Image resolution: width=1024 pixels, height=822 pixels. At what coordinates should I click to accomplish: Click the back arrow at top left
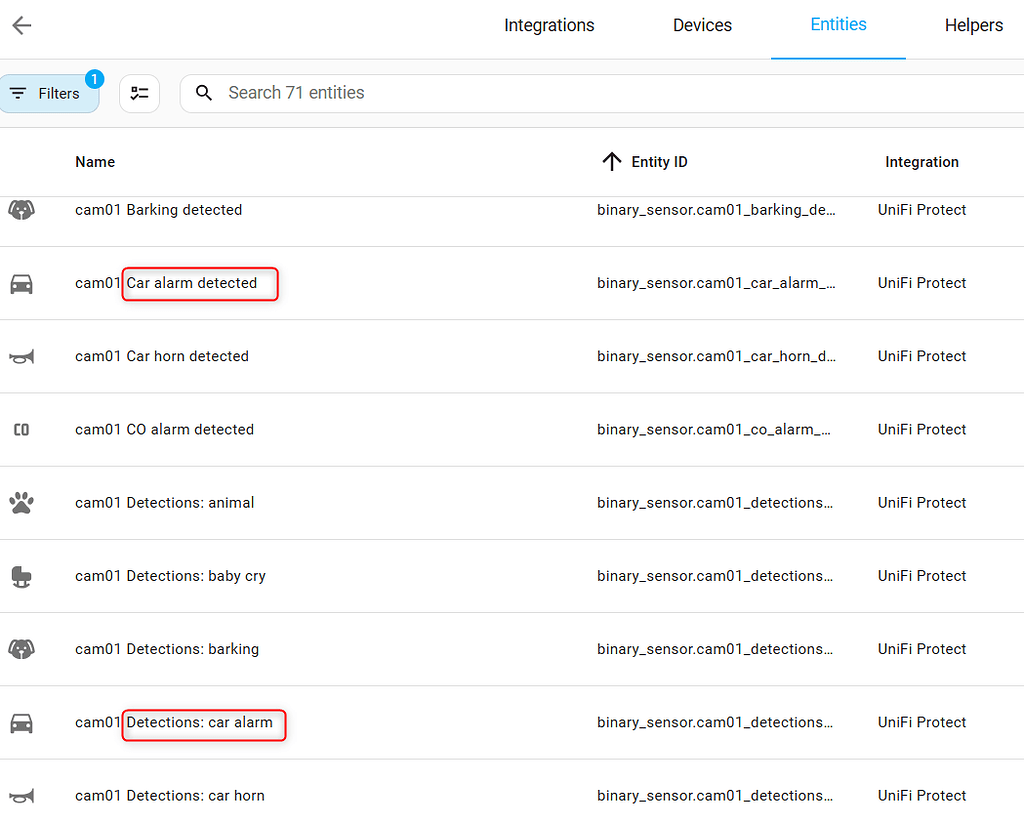coord(21,25)
